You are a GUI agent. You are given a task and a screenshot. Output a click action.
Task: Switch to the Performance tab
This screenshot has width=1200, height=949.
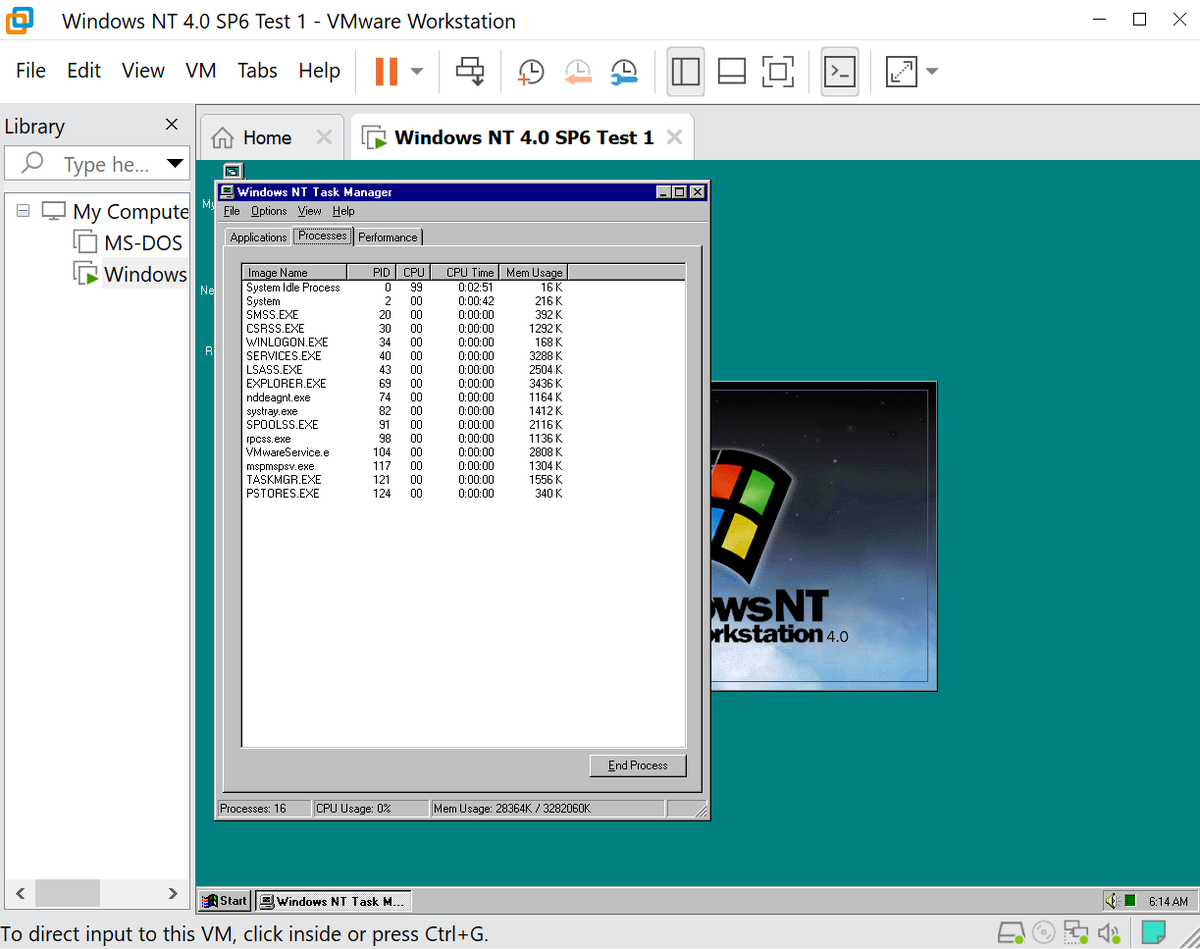[x=388, y=237]
